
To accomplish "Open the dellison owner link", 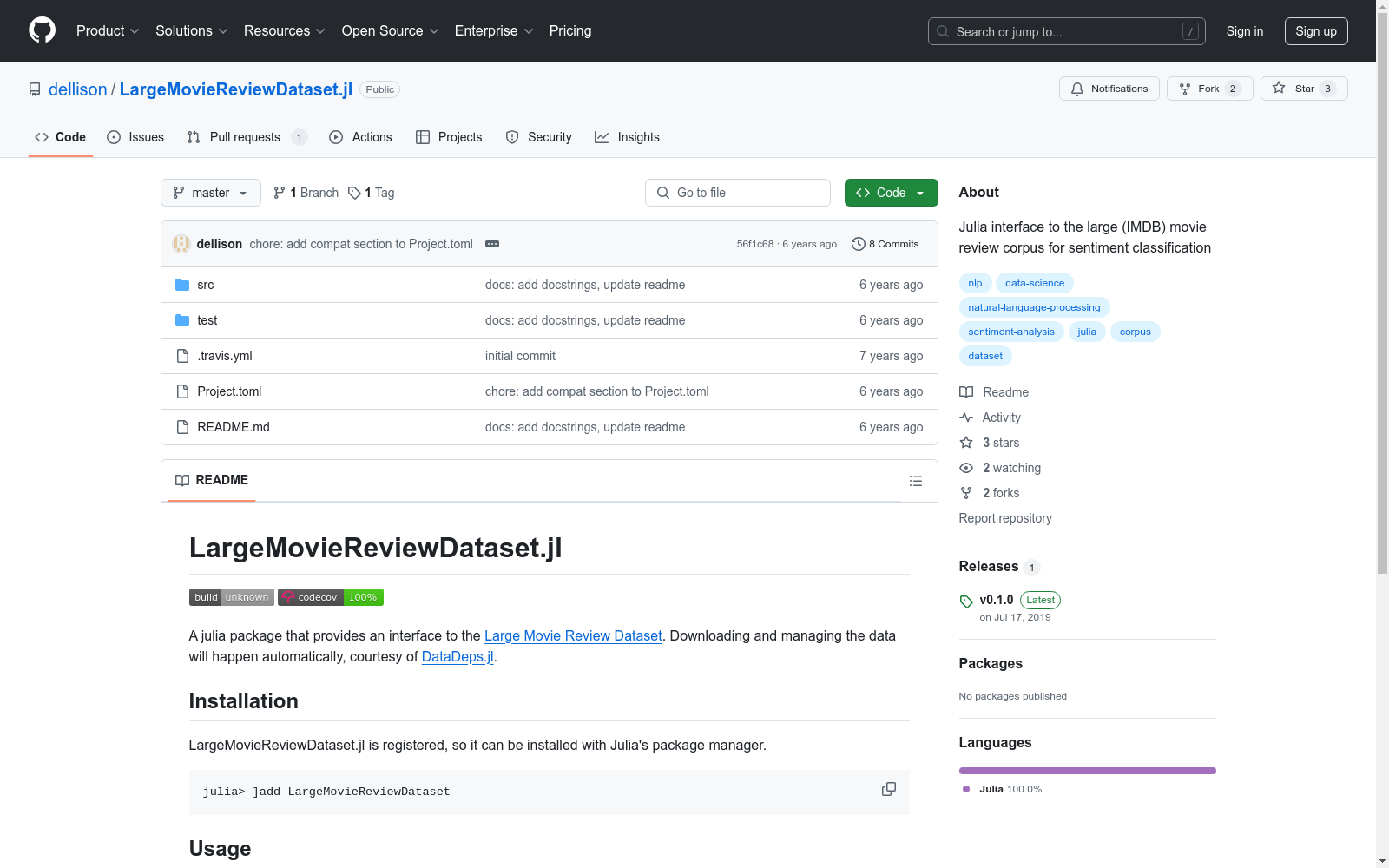I will point(78,89).
